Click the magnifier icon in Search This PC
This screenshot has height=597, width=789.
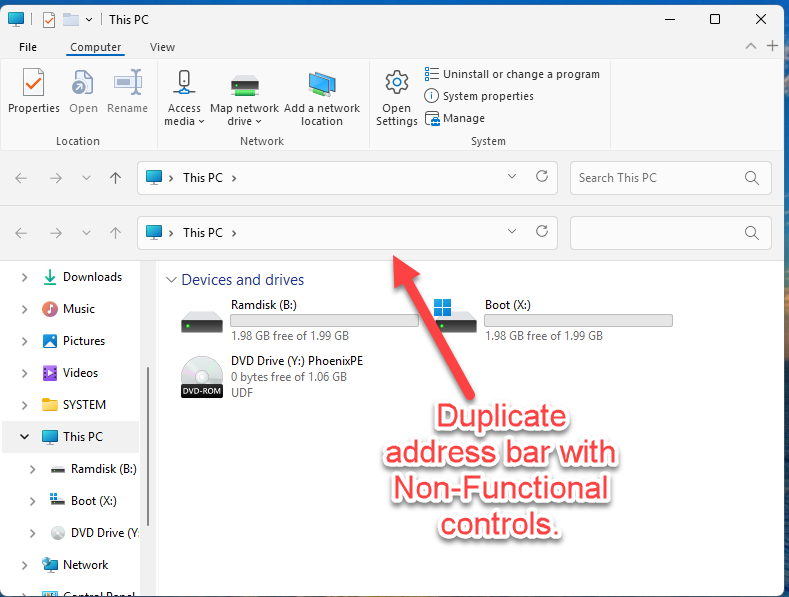(751, 178)
